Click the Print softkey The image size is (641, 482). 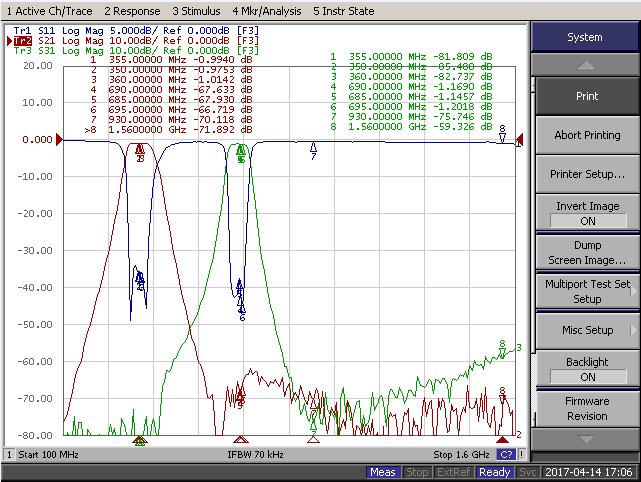587,96
